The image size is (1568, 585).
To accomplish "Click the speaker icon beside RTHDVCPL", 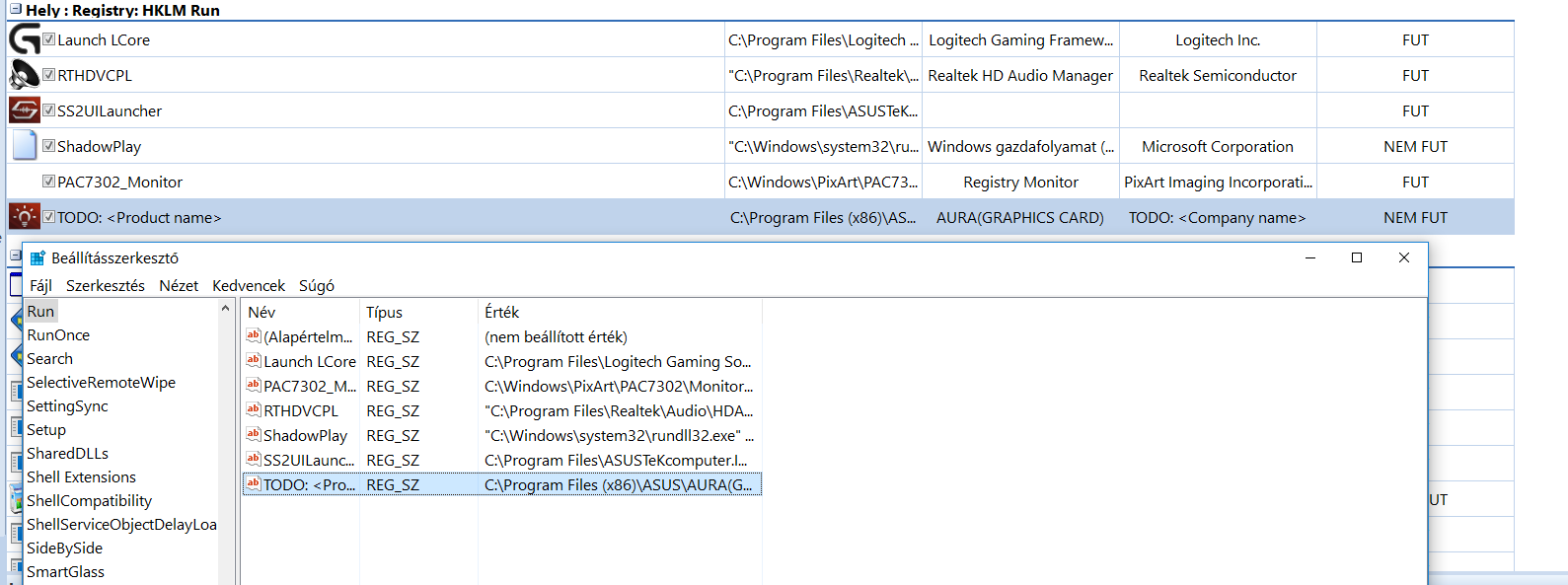I will pyautogui.click(x=25, y=75).
